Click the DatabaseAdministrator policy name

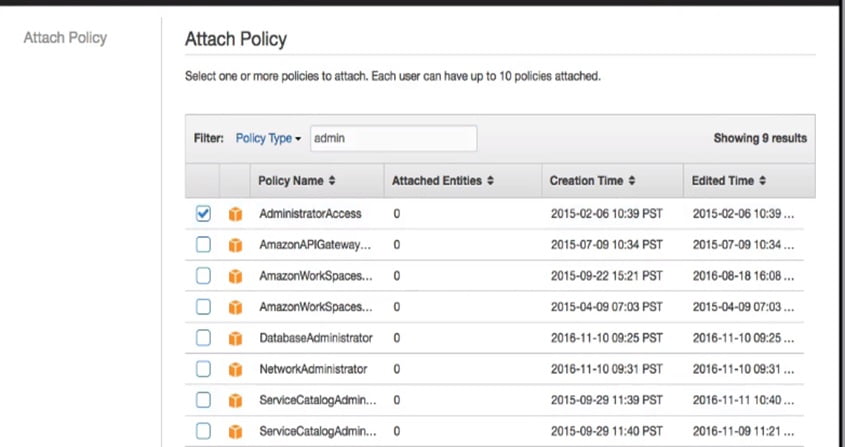[x=316, y=338]
